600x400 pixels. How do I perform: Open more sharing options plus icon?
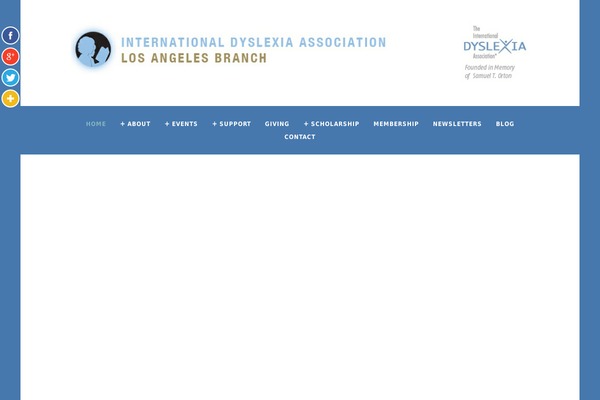[x=10, y=98]
